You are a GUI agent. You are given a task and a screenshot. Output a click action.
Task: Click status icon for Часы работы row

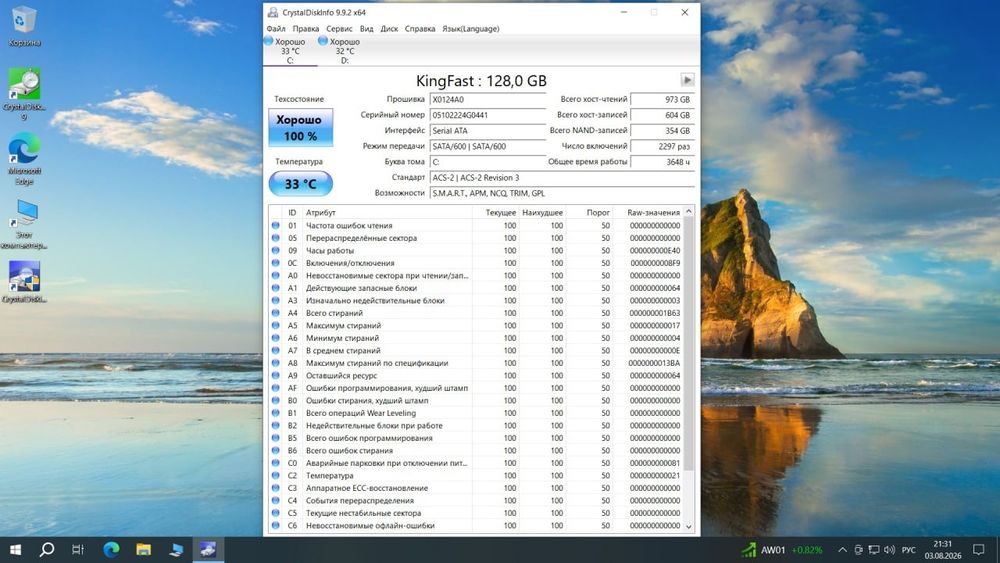click(276, 251)
